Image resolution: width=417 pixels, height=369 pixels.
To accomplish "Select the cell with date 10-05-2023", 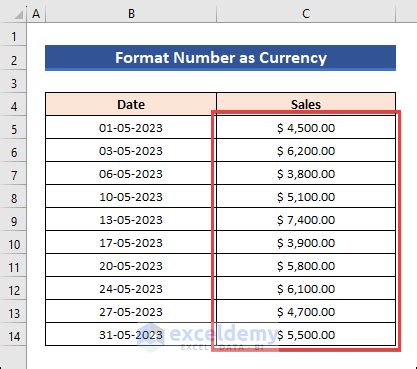I will [x=131, y=197].
